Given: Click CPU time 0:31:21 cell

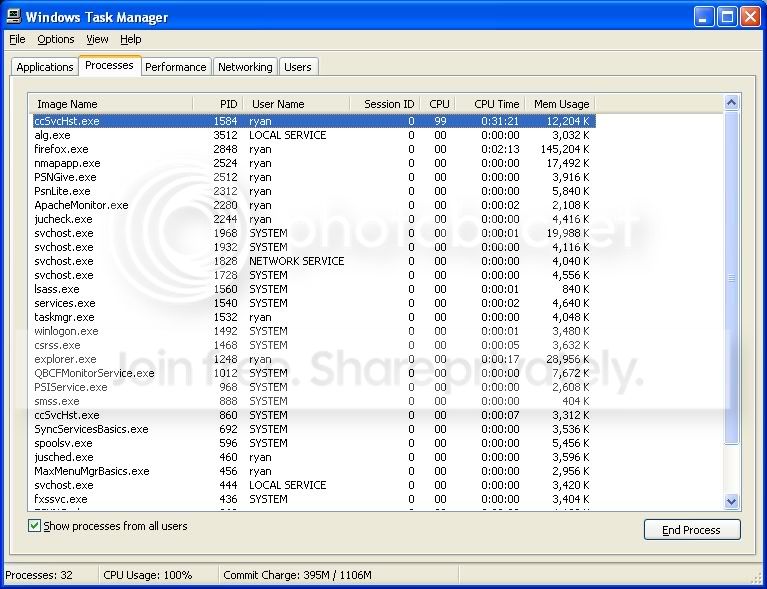Looking at the screenshot, I should [500, 121].
